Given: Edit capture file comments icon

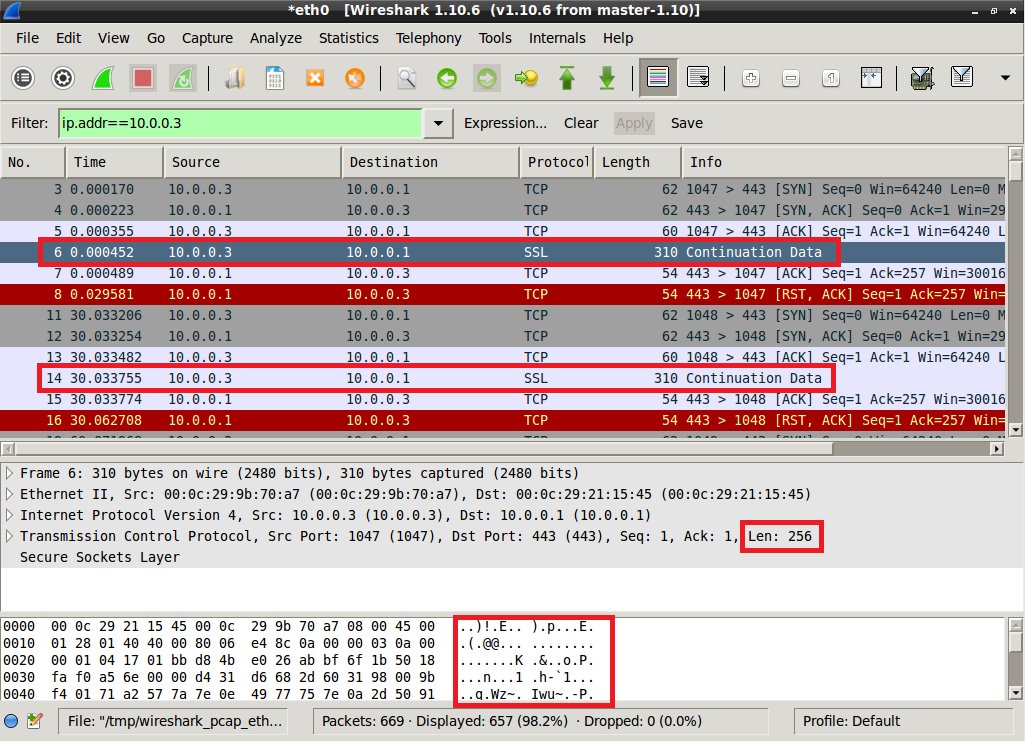Looking at the screenshot, I should 35,721.
